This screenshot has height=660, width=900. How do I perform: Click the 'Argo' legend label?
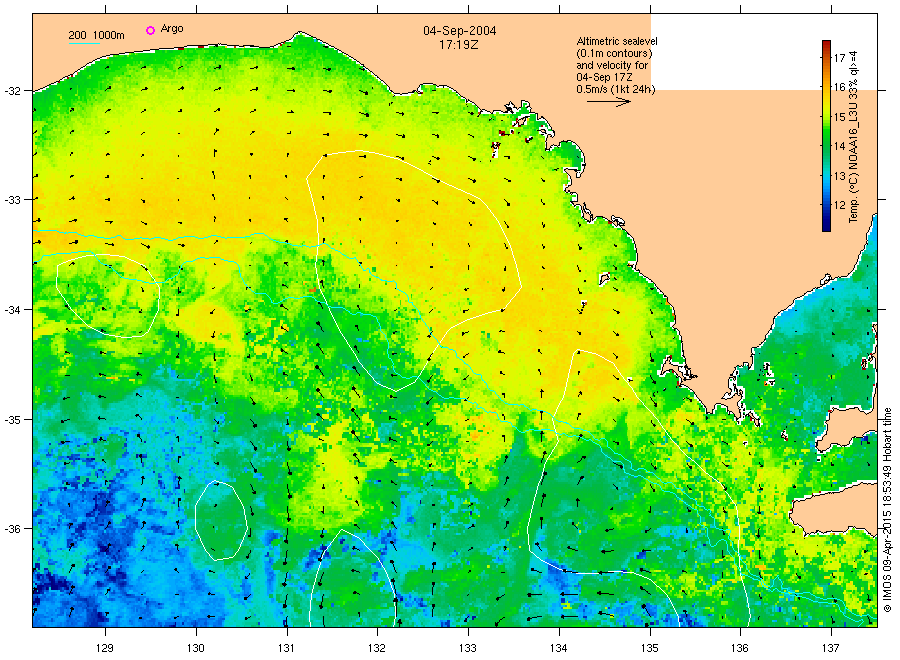[x=172, y=29]
